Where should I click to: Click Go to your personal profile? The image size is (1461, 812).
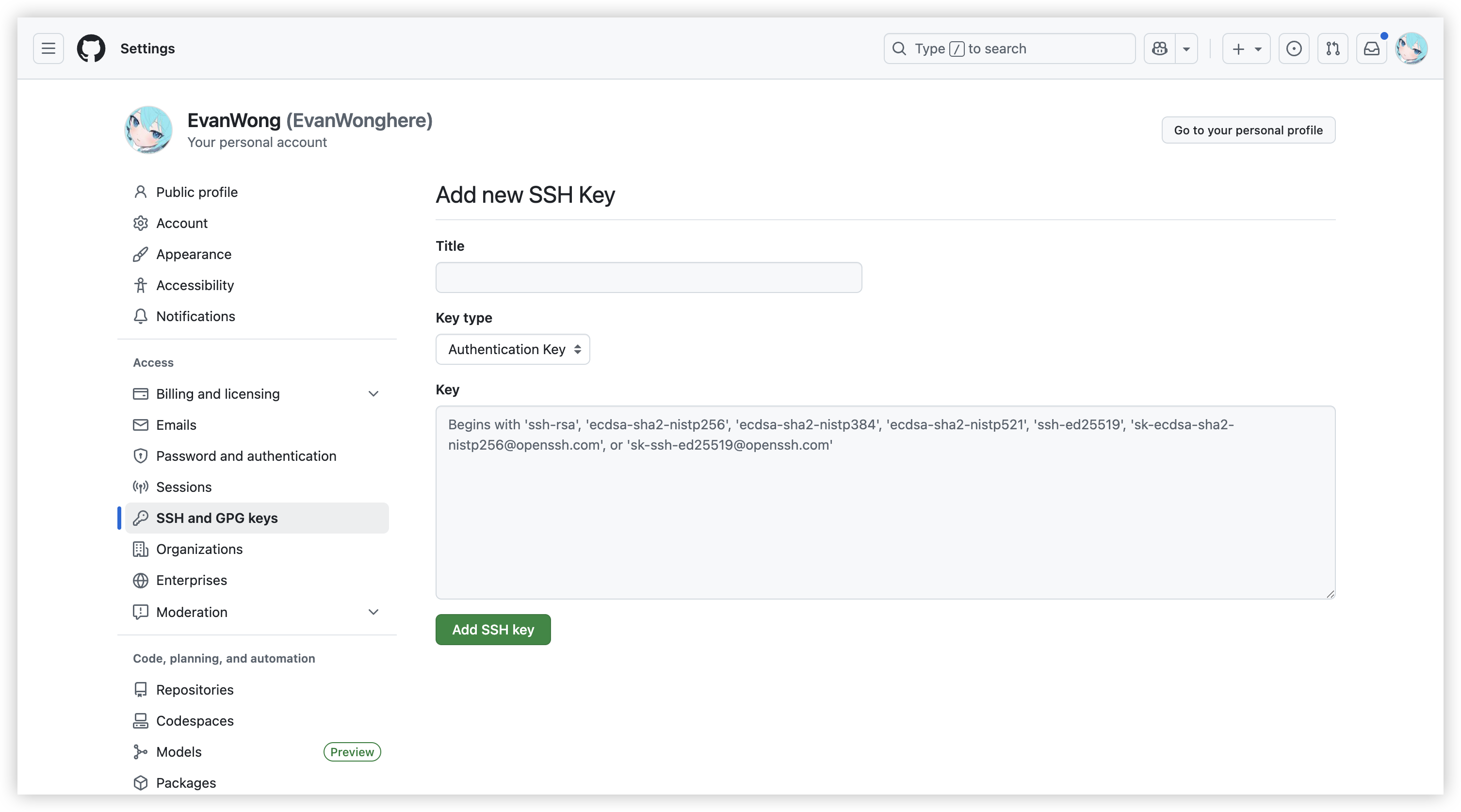[x=1248, y=130]
